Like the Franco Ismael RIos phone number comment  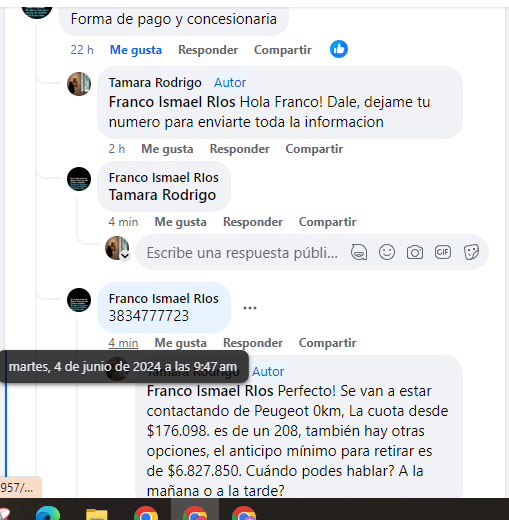[x=180, y=343]
